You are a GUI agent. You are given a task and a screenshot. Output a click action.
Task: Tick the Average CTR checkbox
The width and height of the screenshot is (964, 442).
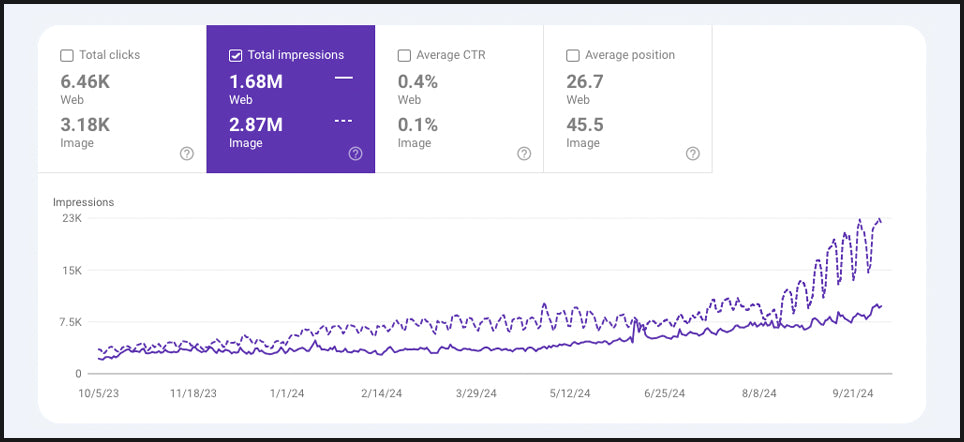[x=404, y=56]
